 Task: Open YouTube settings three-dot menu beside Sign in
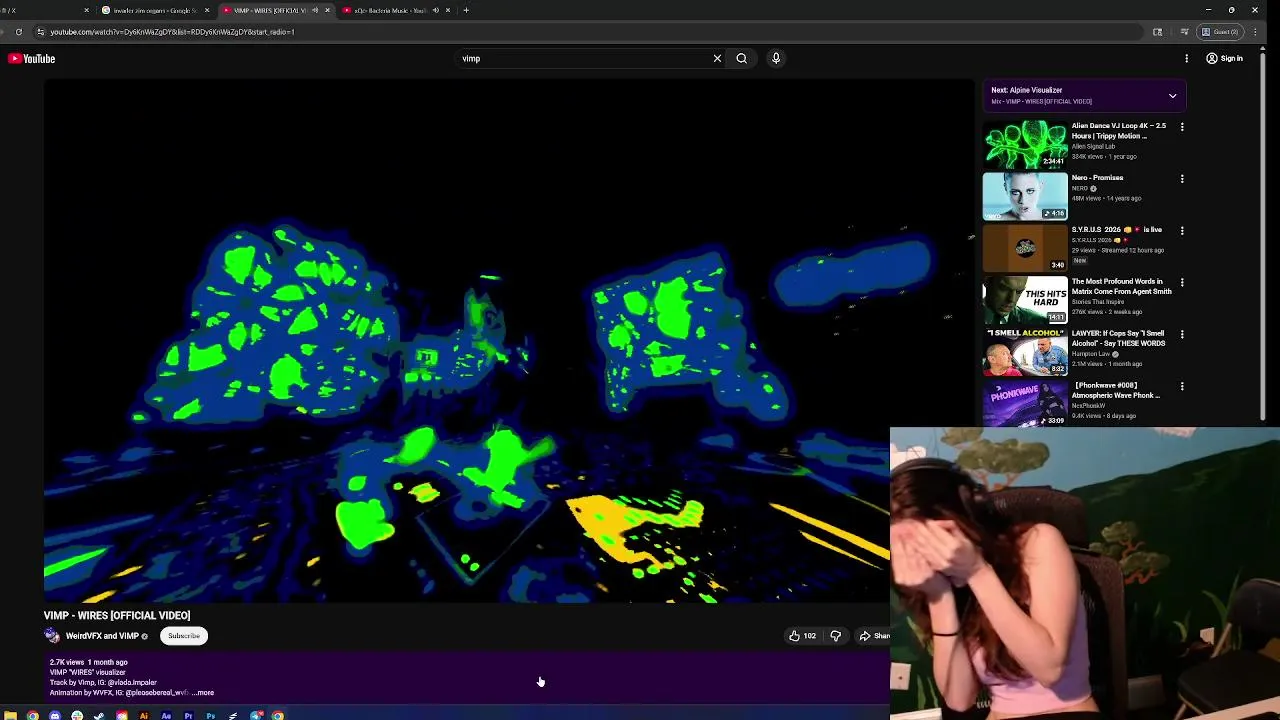tap(1187, 58)
